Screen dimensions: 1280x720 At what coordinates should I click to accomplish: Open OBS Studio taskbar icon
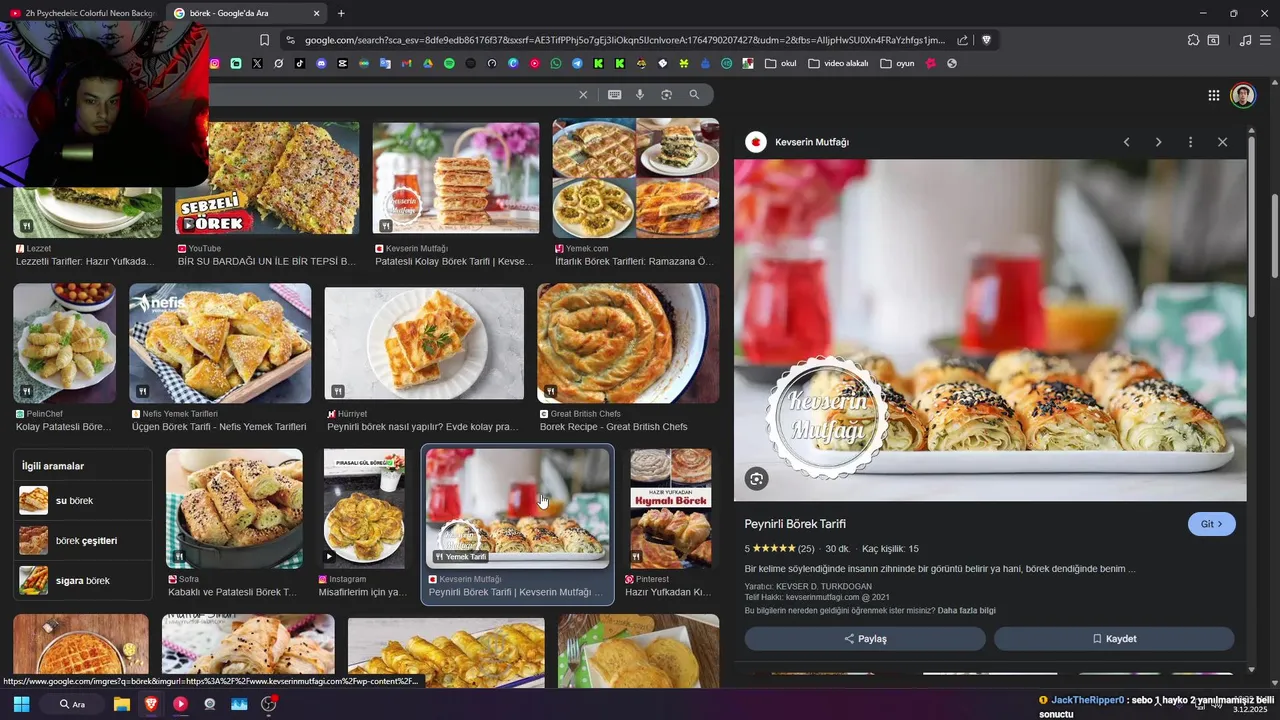tap(268, 704)
